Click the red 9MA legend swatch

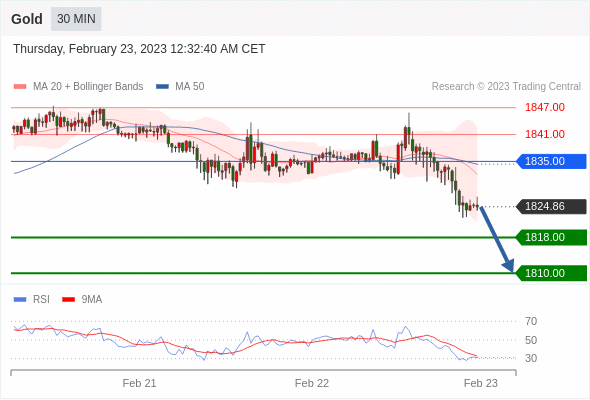68,300
